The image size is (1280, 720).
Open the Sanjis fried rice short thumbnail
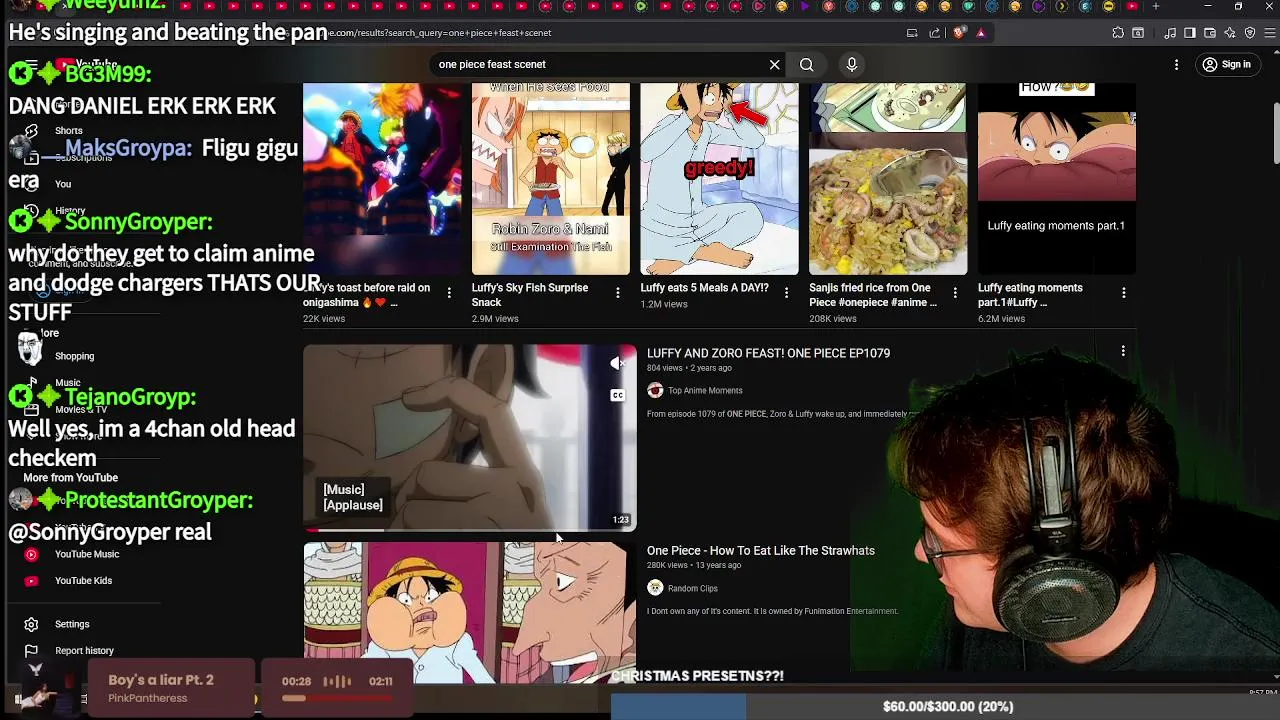[888, 179]
